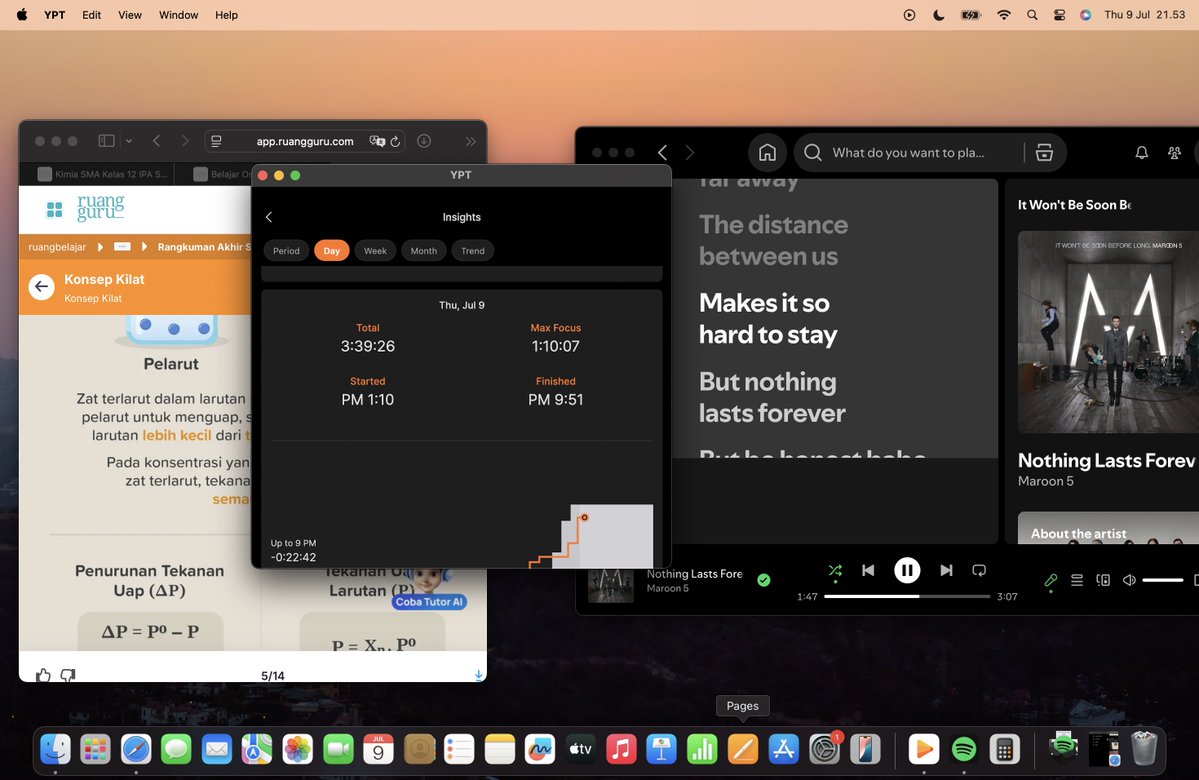Click the Coba Tutor AI button
1199x780 pixels.
point(429,602)
